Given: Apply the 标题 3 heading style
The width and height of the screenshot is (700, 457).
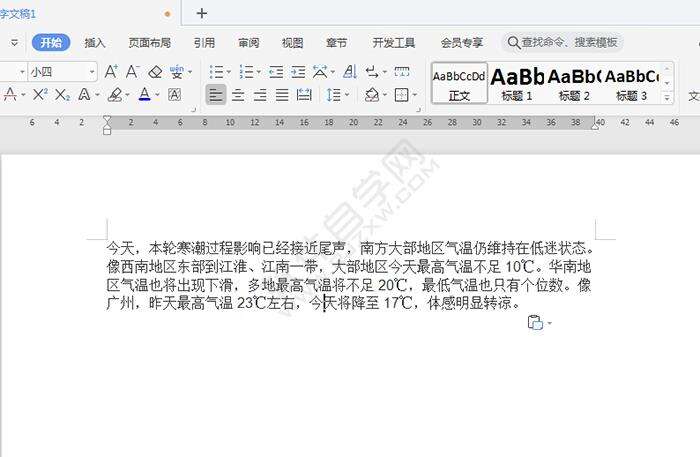Looking at the screenshot, I should click(x=631, y=83).
